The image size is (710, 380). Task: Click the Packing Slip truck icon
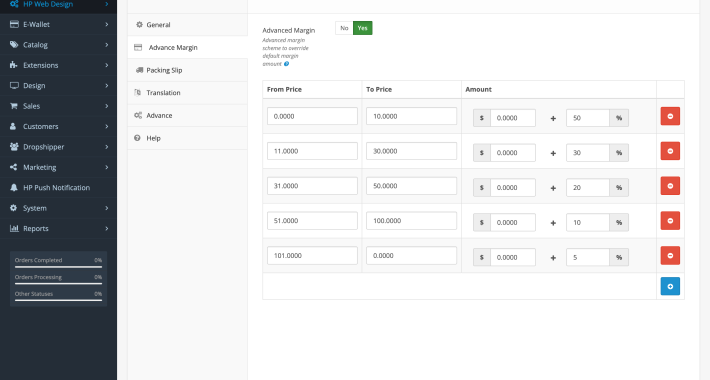[x=139, y=70]
